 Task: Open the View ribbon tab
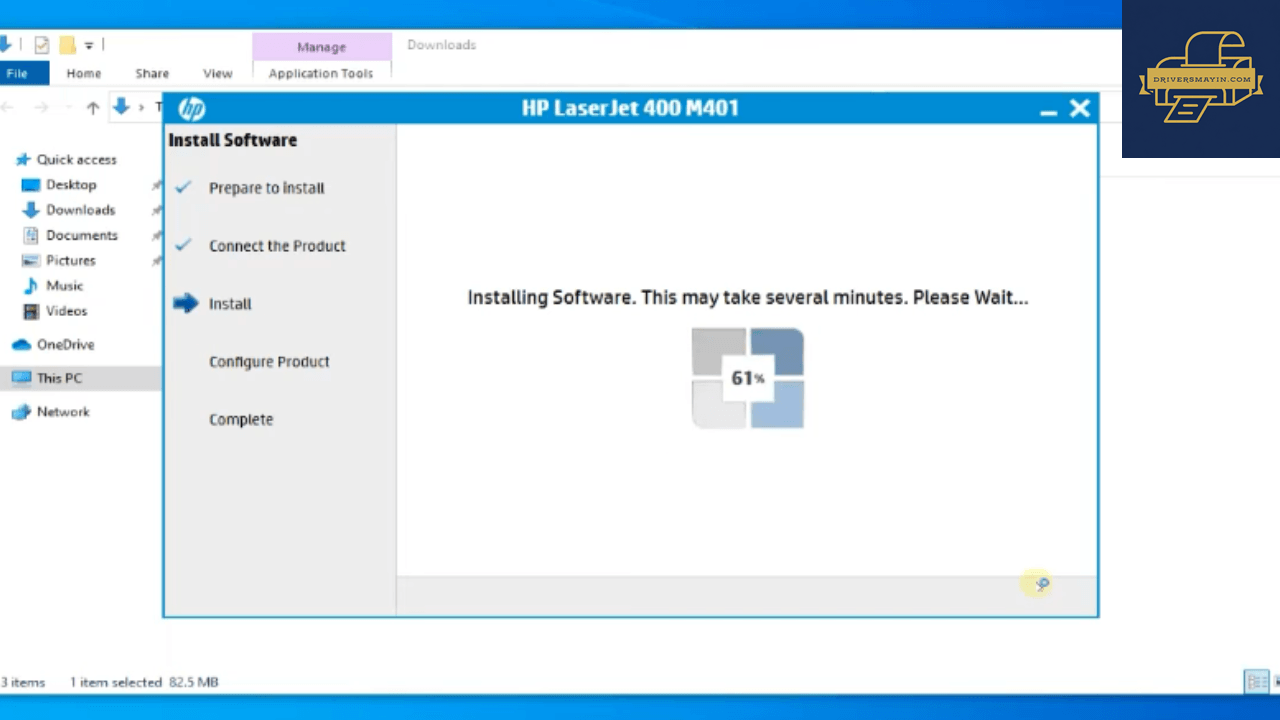pos(218,73)
